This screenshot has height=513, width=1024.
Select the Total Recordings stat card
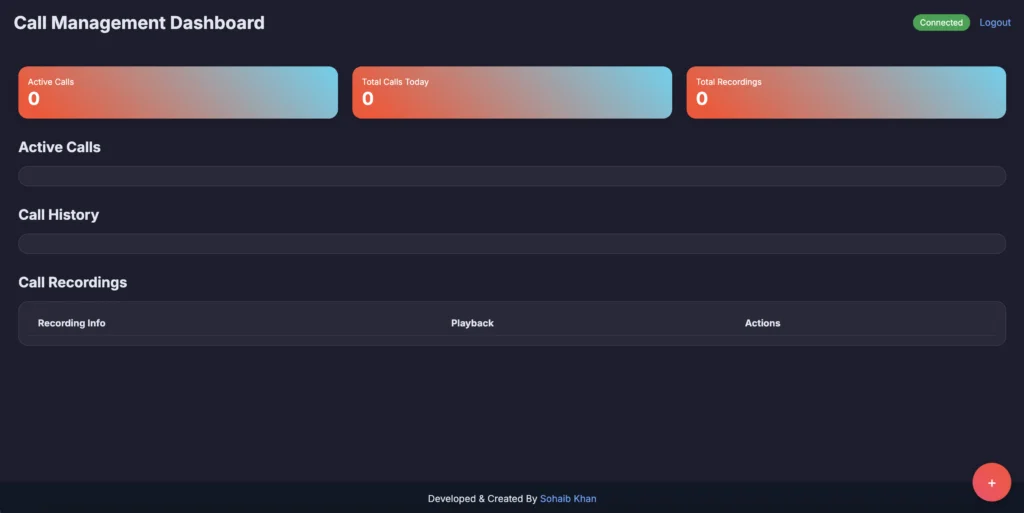(846, 92)
